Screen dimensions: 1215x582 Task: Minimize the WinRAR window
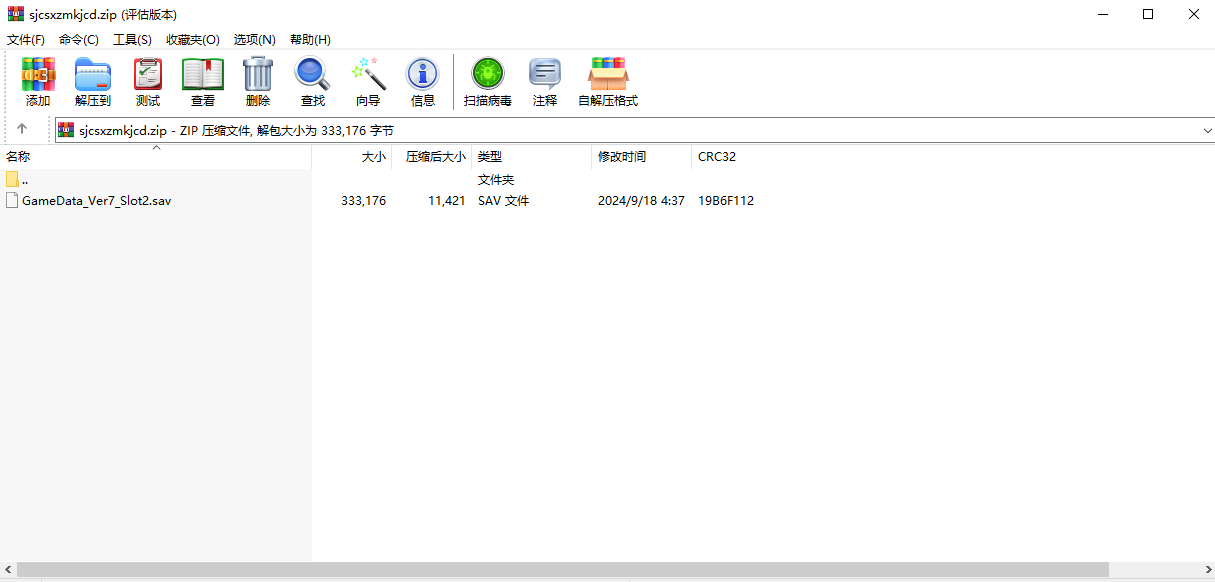tap(1102, 14)
